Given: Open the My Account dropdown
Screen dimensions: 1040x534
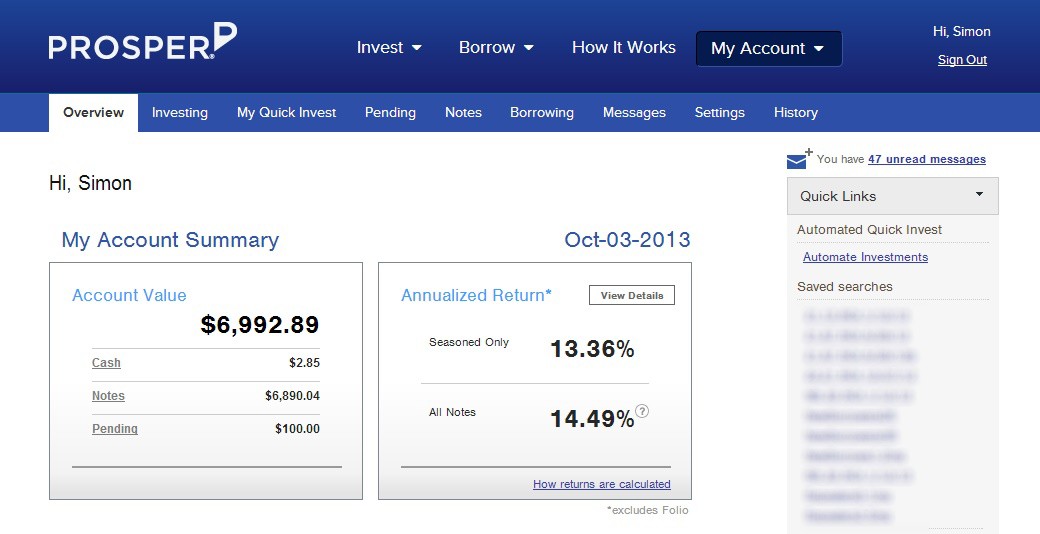Looking at the screenshot, I should (768, 48).
